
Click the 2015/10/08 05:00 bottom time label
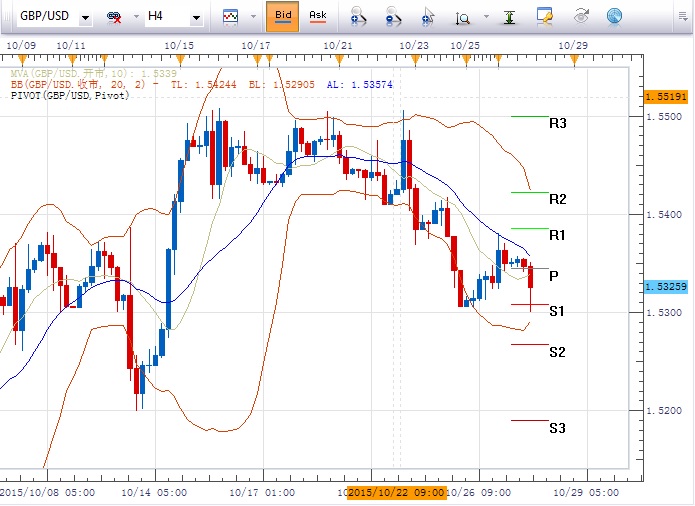pos(47,493)
